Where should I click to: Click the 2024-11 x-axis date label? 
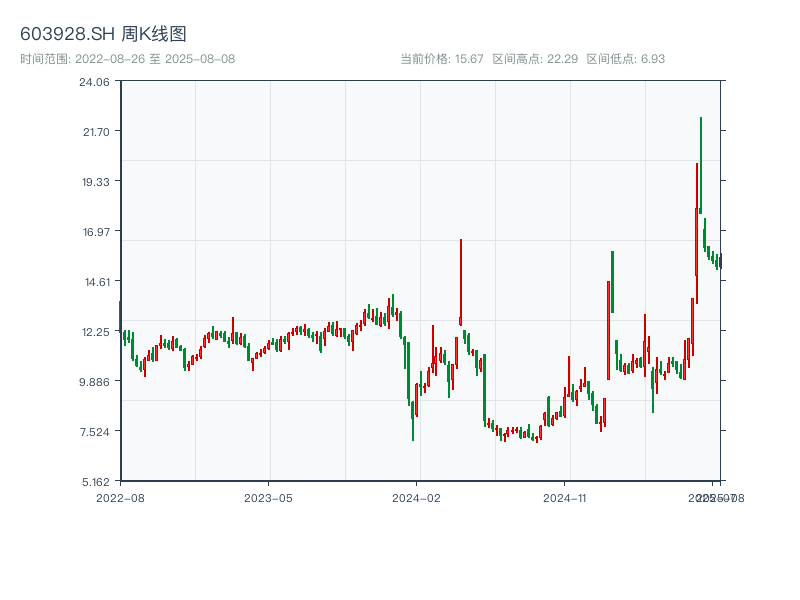pos(566,497)
